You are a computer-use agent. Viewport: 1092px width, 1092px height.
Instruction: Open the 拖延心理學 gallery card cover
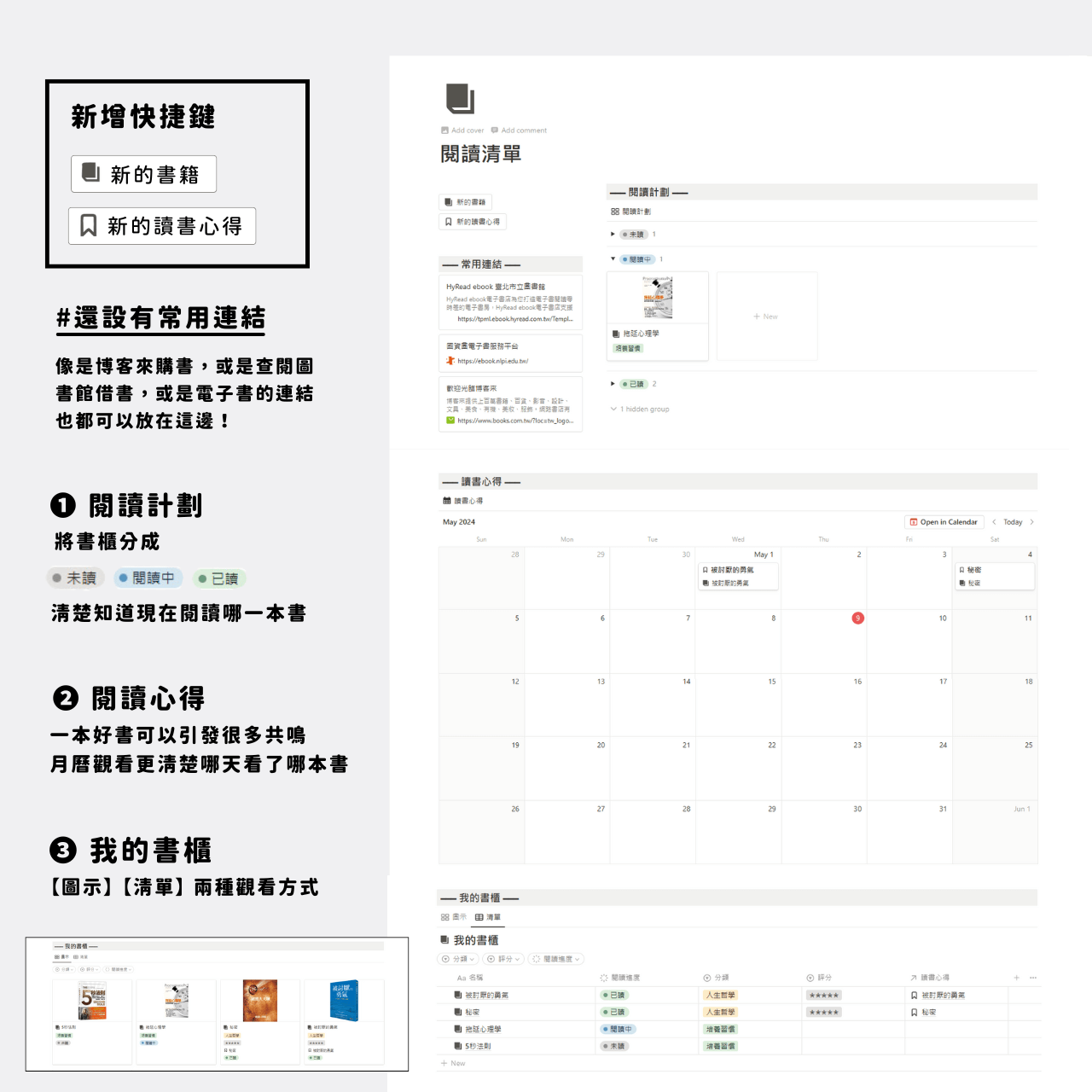pyautogui.click(x=658, y=298)
